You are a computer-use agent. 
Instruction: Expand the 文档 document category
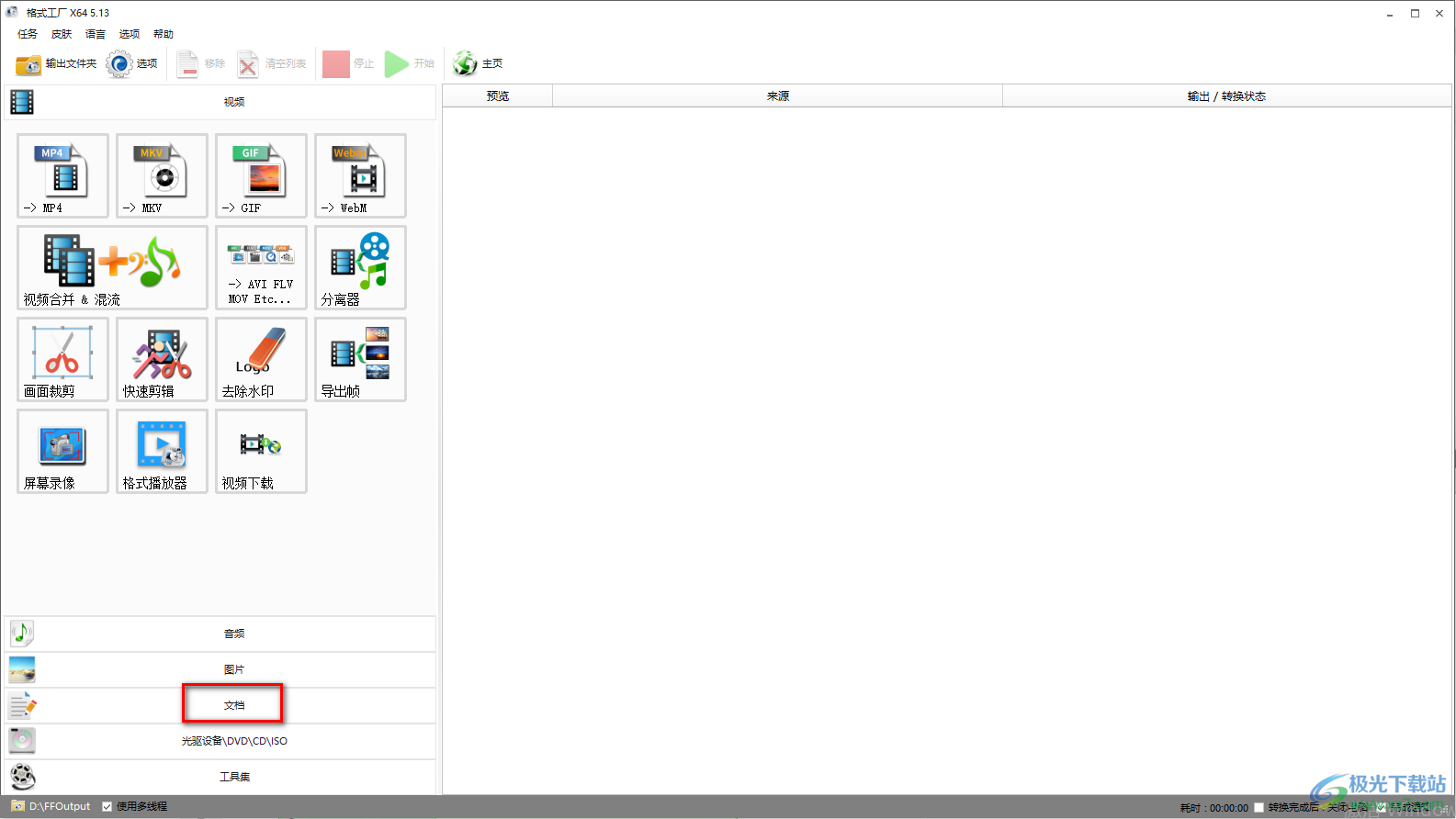coord(220,705)
